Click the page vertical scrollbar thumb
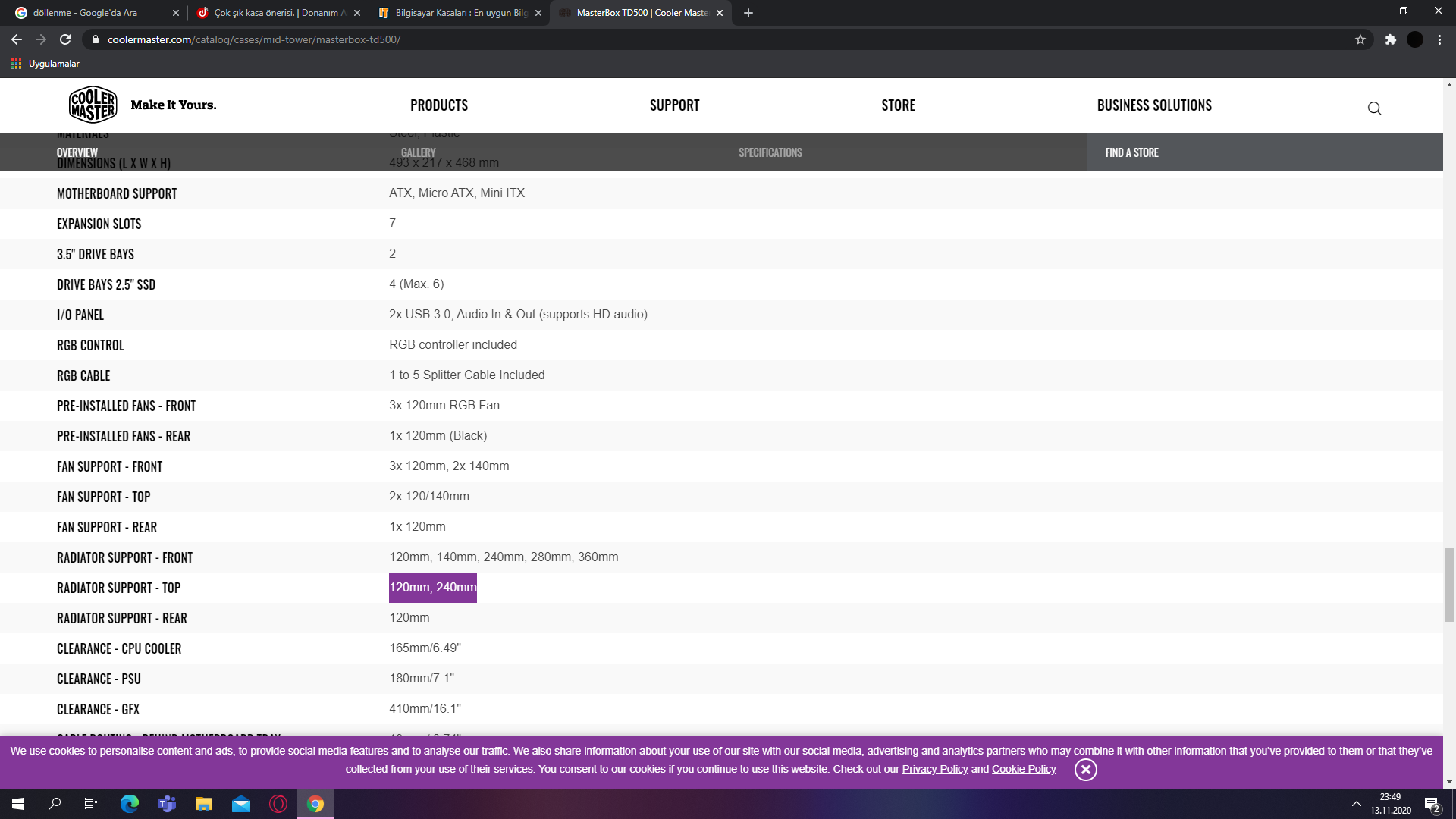This screenshot has height=819, width=1456. [1449, 585]
